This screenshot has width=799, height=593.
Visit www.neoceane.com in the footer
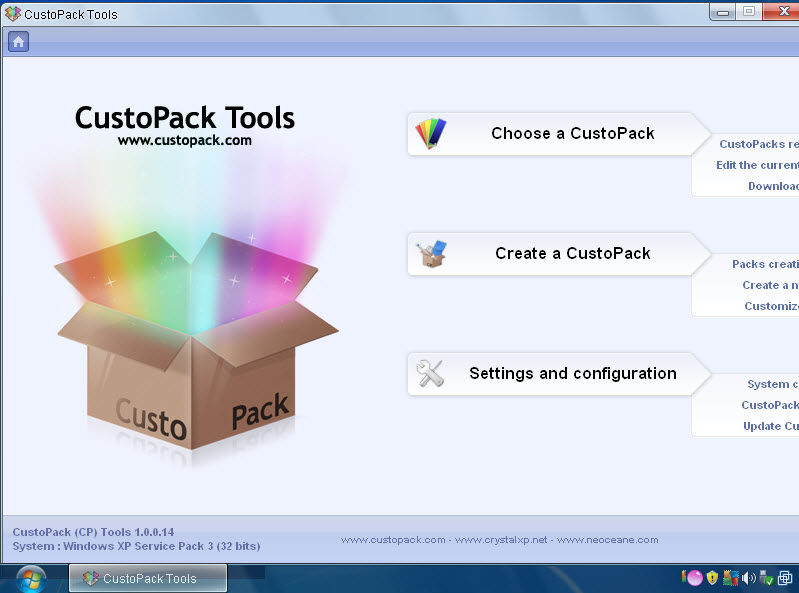pos(607,540)
